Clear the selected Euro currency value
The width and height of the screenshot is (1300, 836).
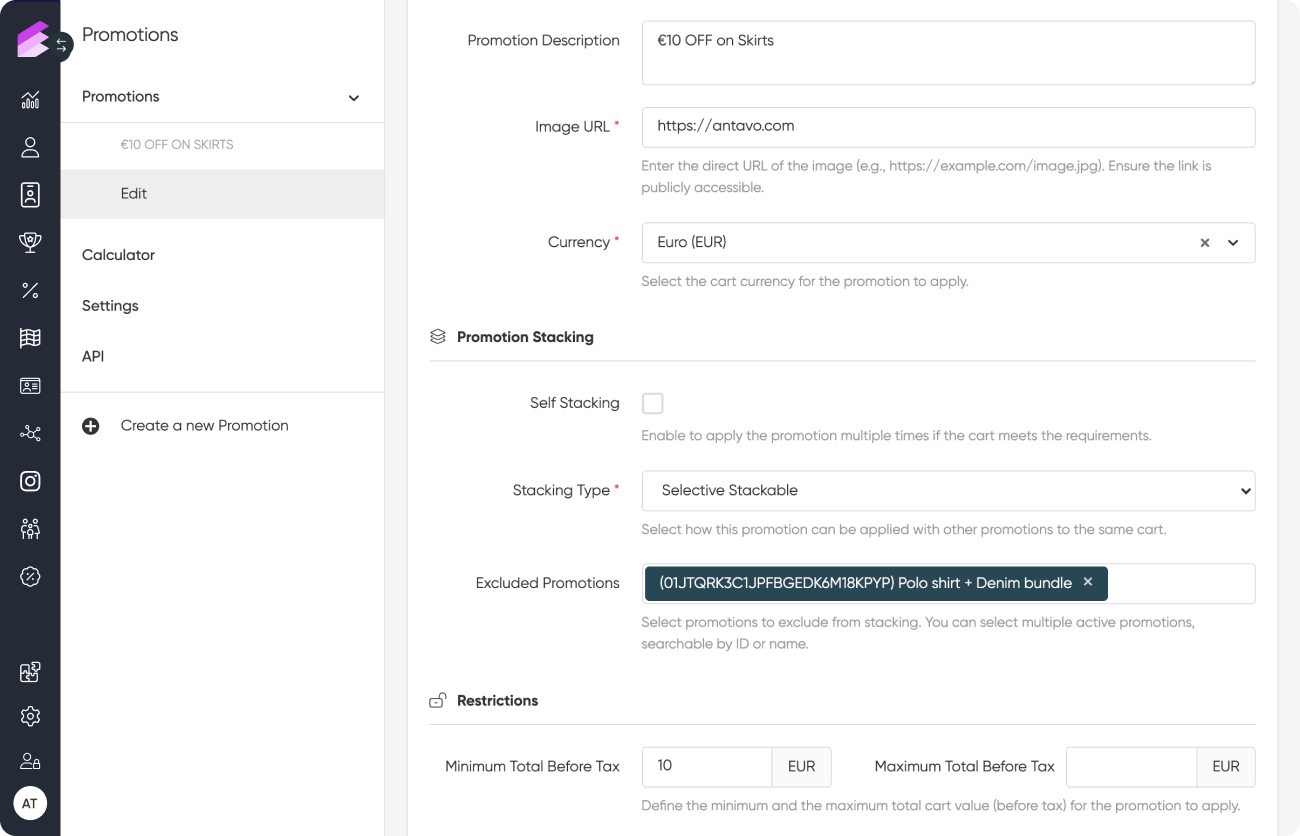1205,243
